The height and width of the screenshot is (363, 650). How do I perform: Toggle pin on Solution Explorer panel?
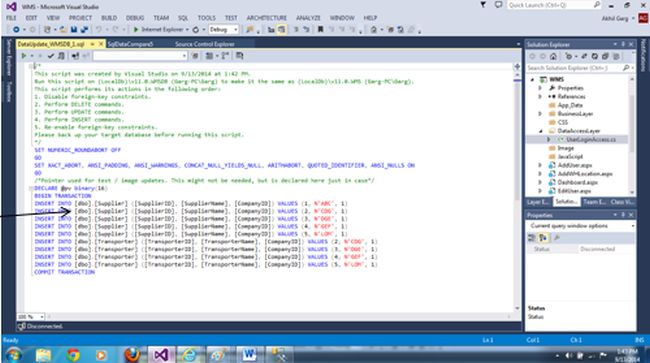[x=623, y=44]
